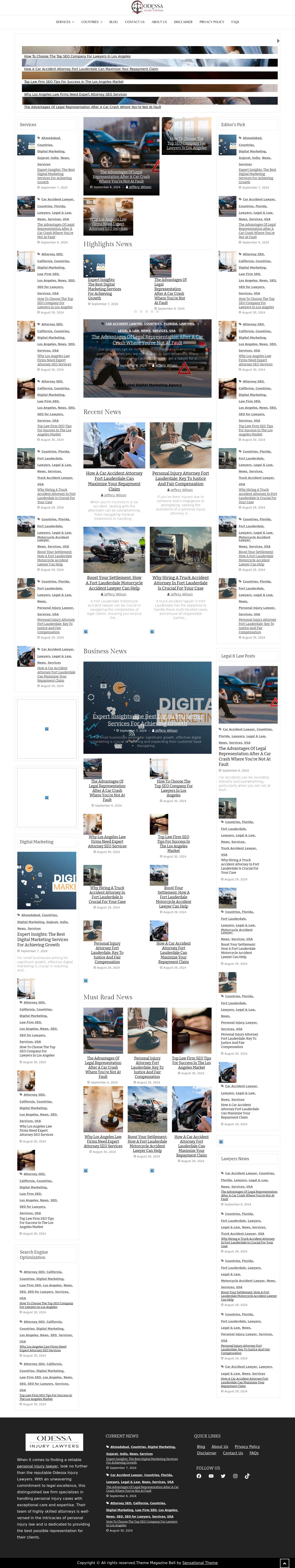Open the YouTube icon in the footer
Viewport: 295px width, 1568px height.
tap(211, 1476)
